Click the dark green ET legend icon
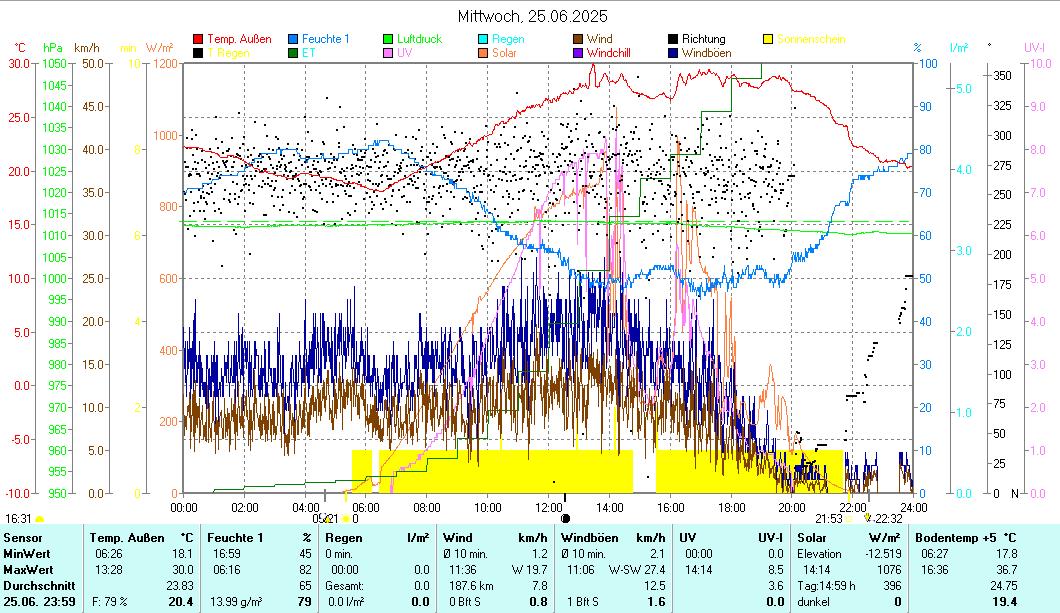The height and width of the screenshot is (613, 1060). point(293,53)
